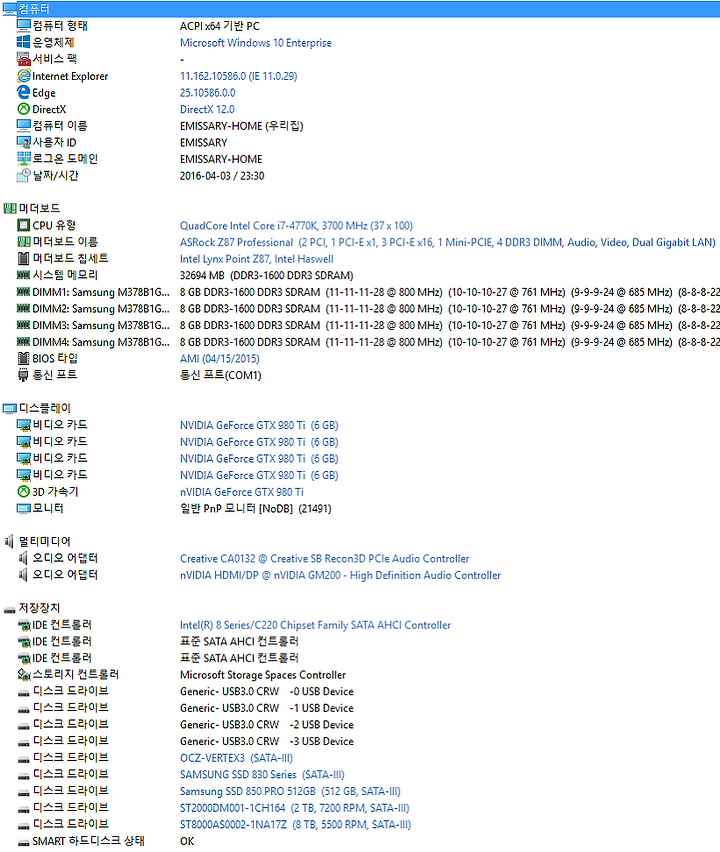Select the 32694 MB system memory value

[266, 276]
